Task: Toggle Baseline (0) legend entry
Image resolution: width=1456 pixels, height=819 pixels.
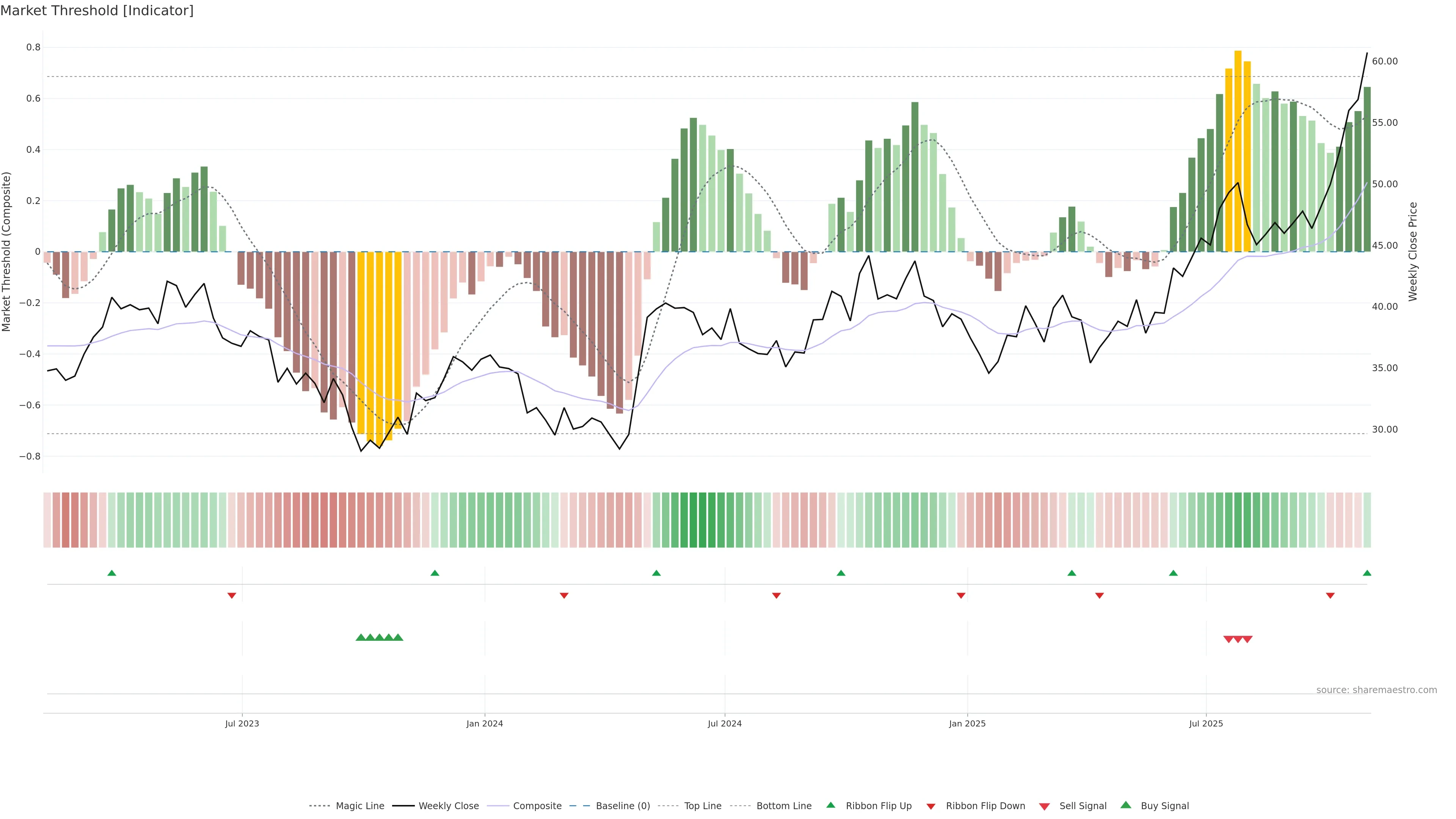Action: point(623,806)
